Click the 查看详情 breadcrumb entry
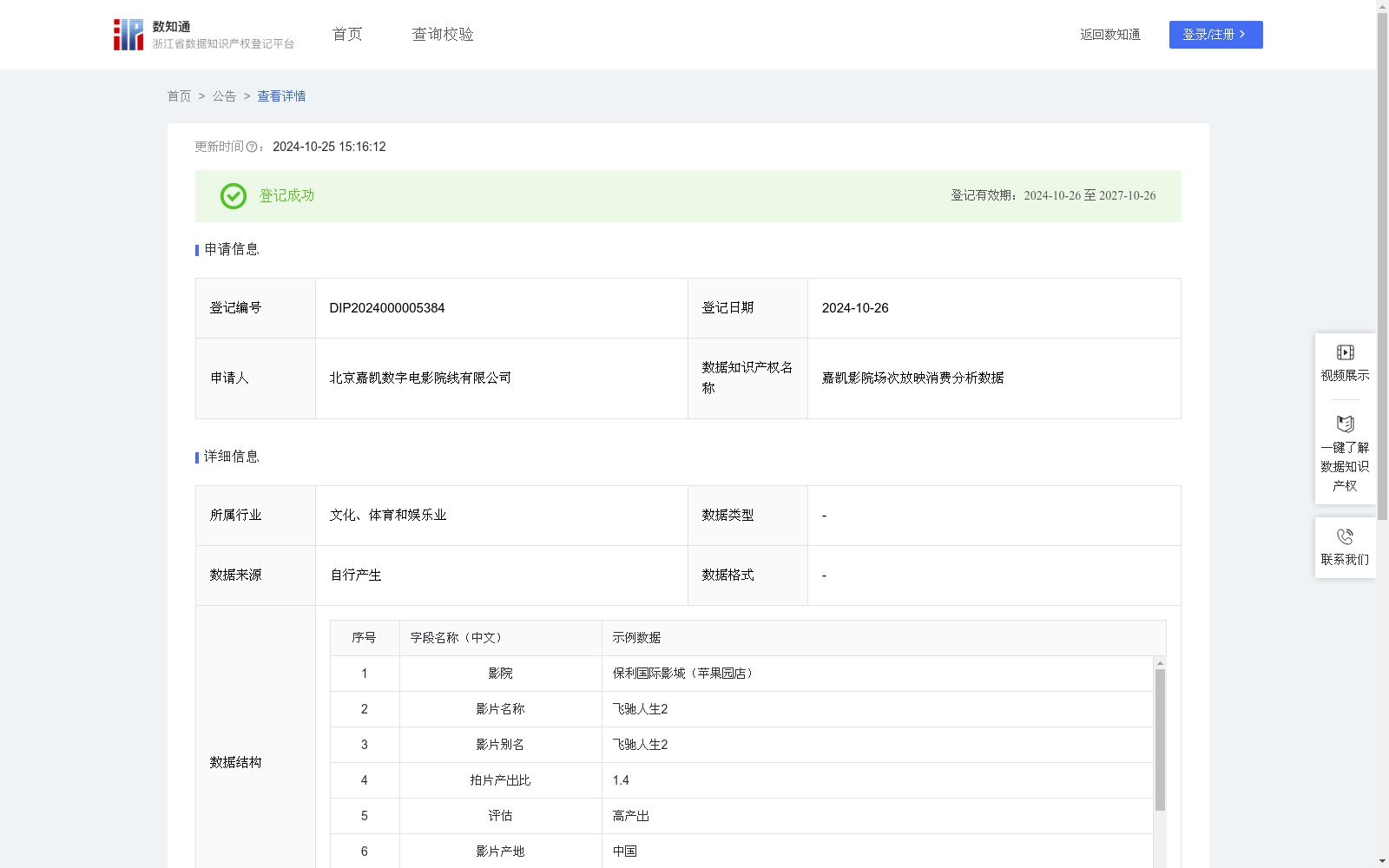The height and width of the screenshot is (868, 1389). 280,96
